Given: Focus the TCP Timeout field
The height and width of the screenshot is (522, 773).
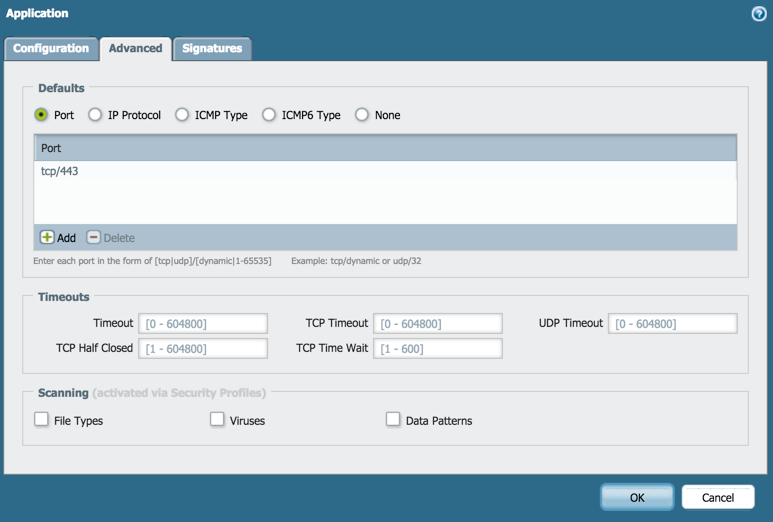Looking at the screenshot, I should (437, 324).
